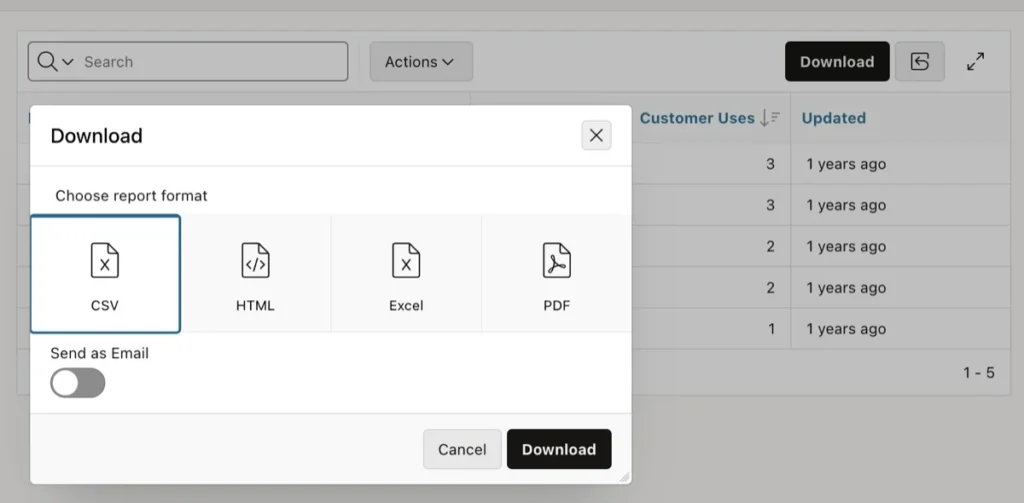This screenshot has width=1024, height=503.
Task: Click the Send as Email label
Action: [x=99, y=353]
